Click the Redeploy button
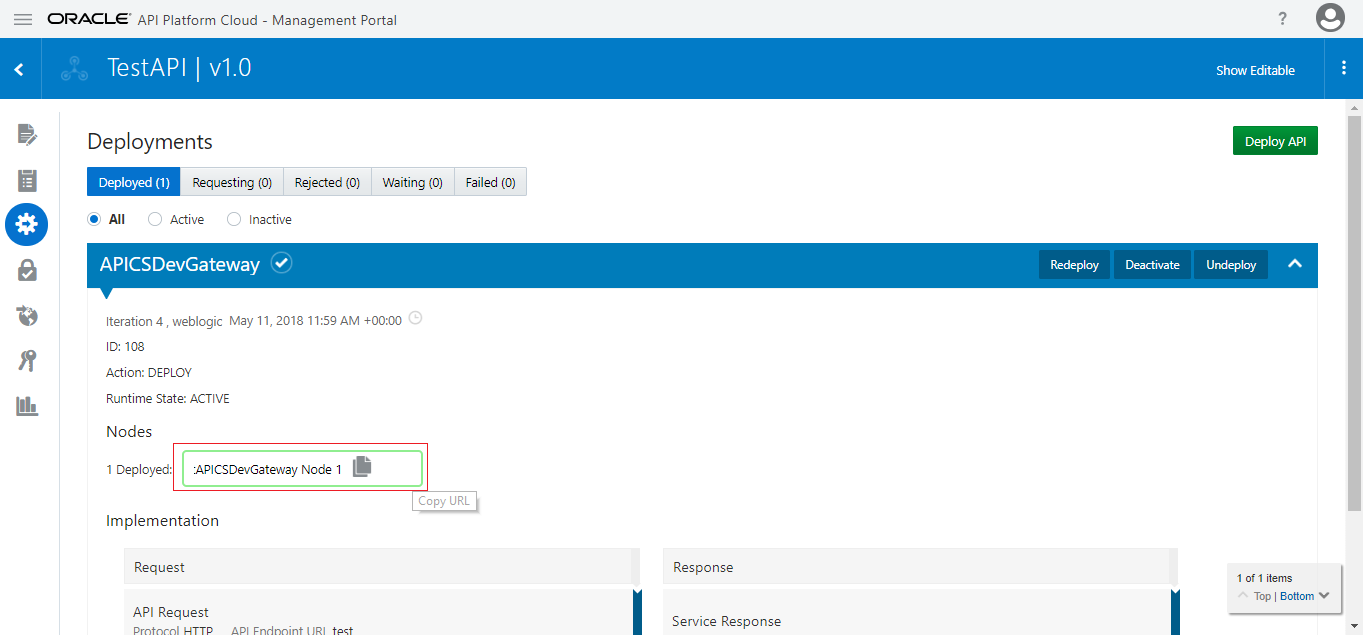The width and height of the screenshot is (1363, 635). coord(1074,265)
